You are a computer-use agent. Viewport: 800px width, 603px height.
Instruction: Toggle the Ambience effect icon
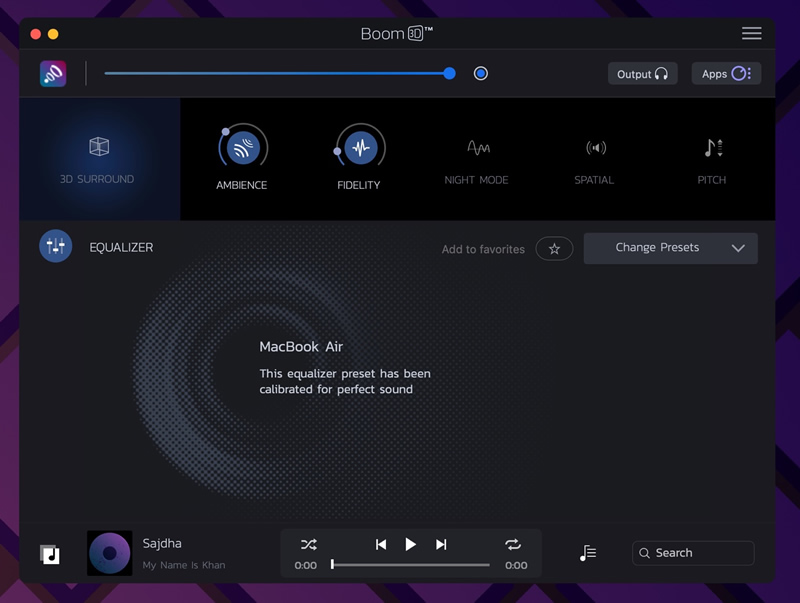[243, 148]
